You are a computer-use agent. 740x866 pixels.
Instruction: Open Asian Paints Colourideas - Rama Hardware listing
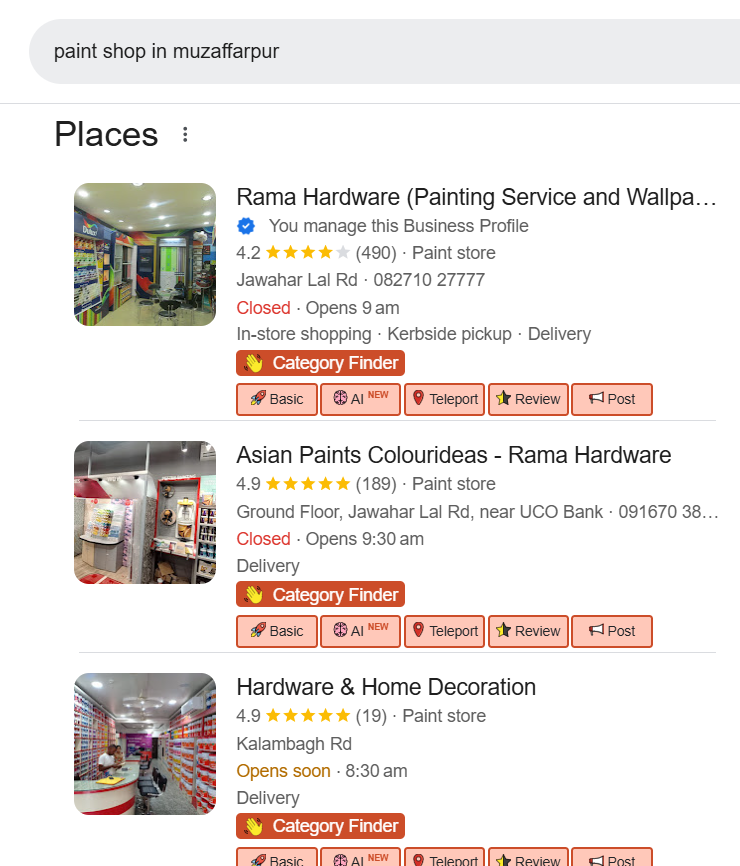point(453,455)
